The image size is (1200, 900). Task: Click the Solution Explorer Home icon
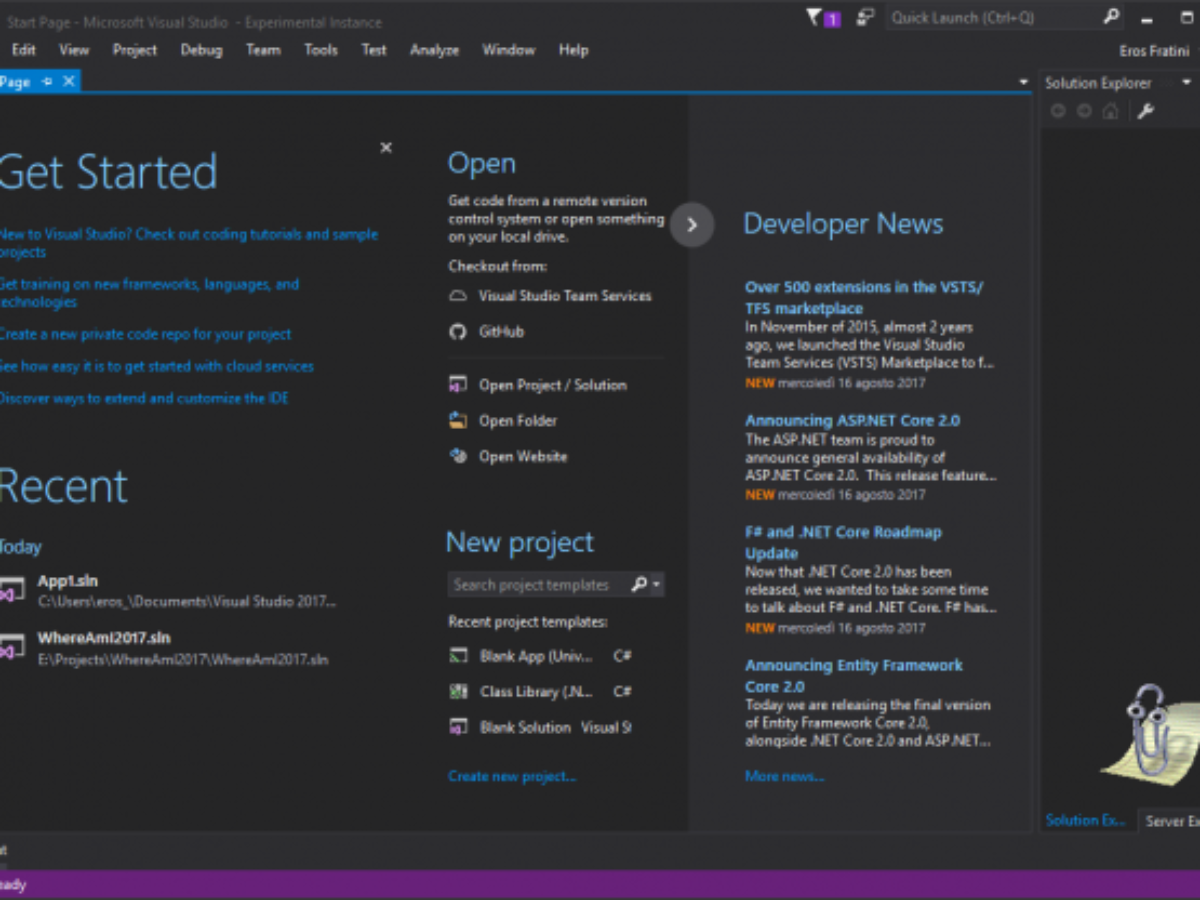point(1110,111)
